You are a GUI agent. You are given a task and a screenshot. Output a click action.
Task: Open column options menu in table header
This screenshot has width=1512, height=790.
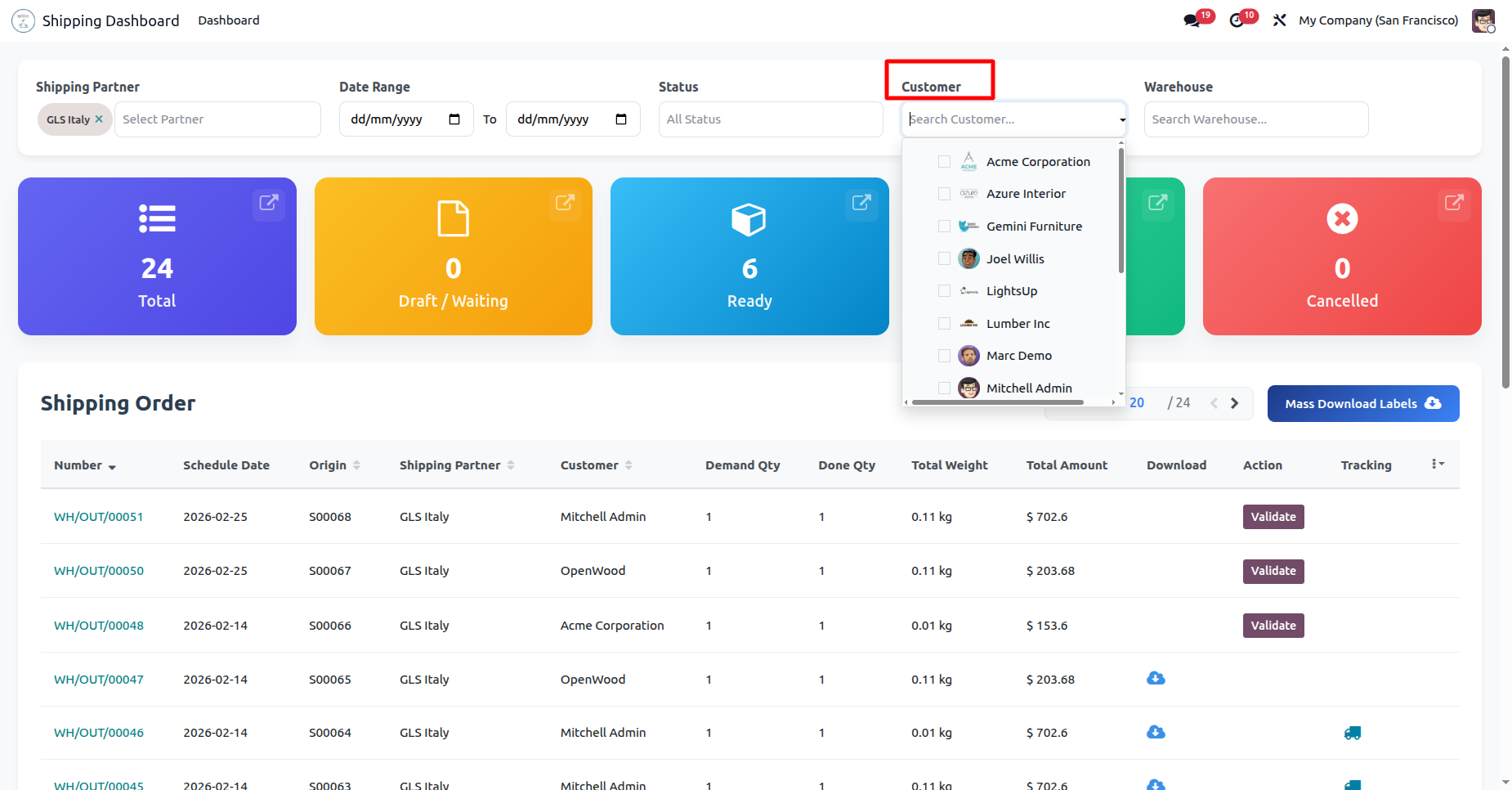click(x=1438, y=465)
